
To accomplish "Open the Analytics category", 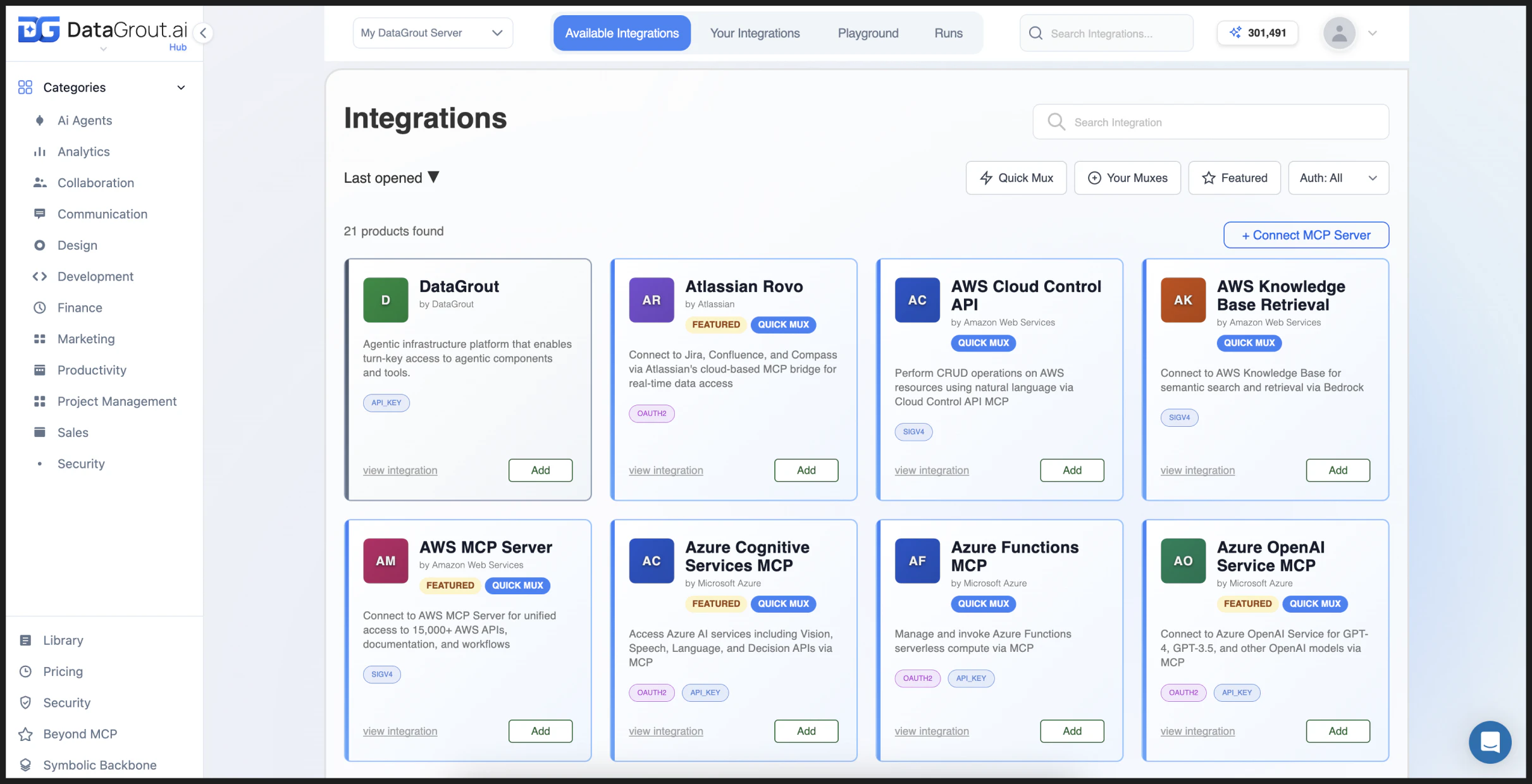I will click(x=83, y=151).
